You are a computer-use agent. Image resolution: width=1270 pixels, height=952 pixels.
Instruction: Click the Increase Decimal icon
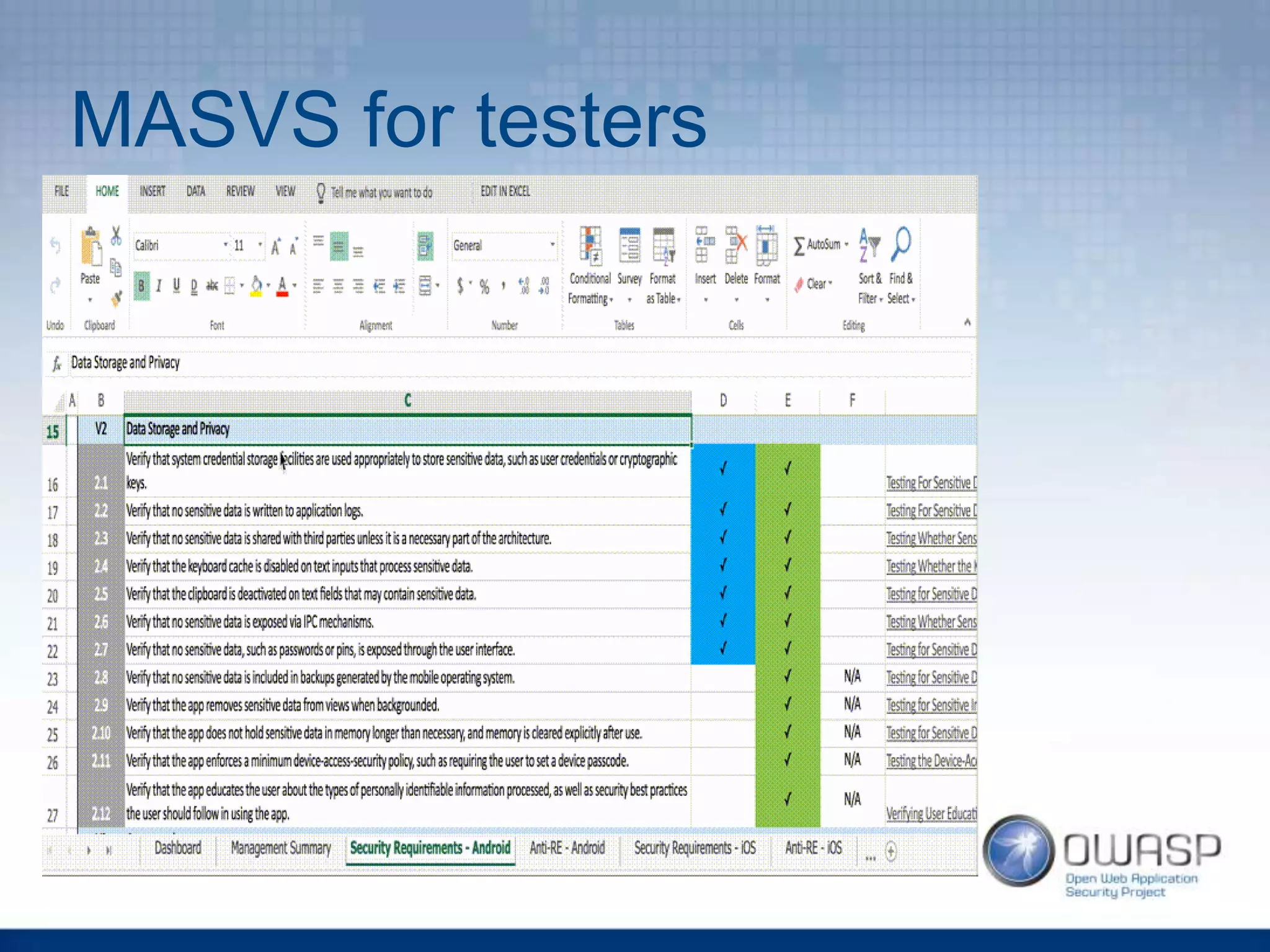tap(524, 286)
